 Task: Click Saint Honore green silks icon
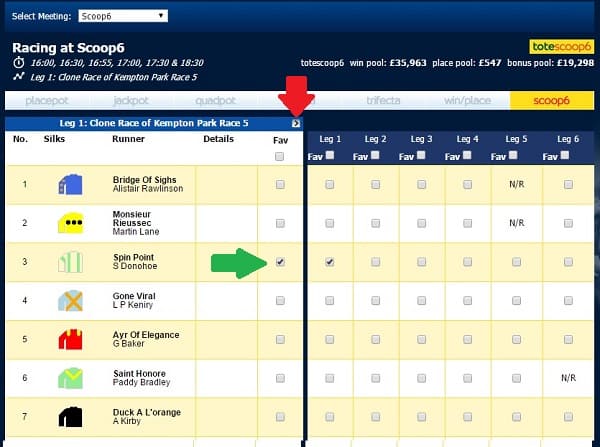(70, 378)
